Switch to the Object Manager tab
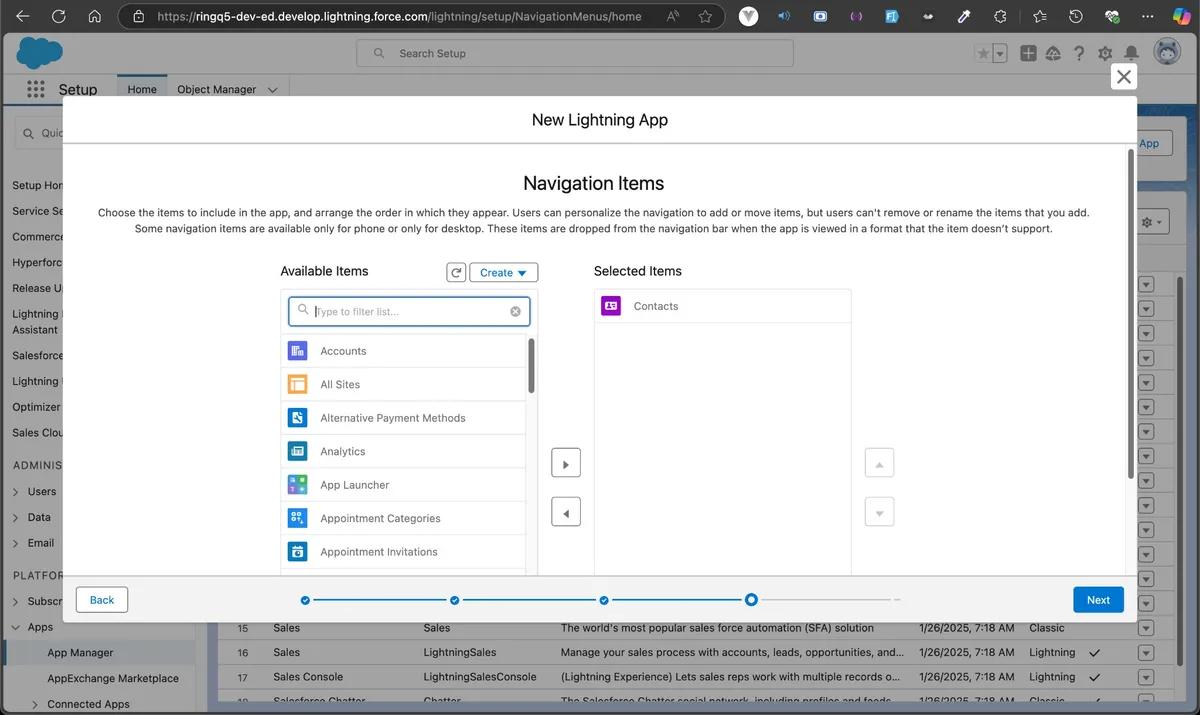Image resolution: width=1200 pixels, height=715 pixels. point(217,89)
